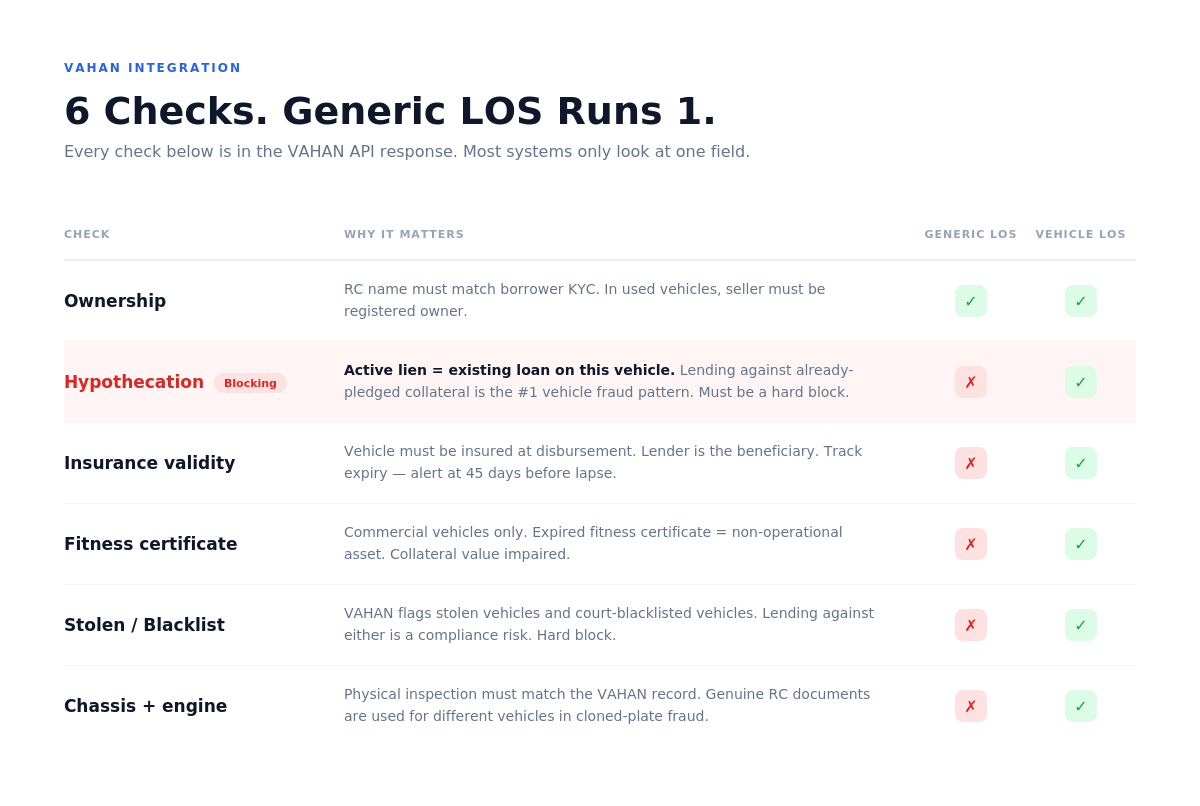Click the Vehicle LOS checkmark for Ownership
Viewport: 1200px width, 806px height.
pos(1081,301)
